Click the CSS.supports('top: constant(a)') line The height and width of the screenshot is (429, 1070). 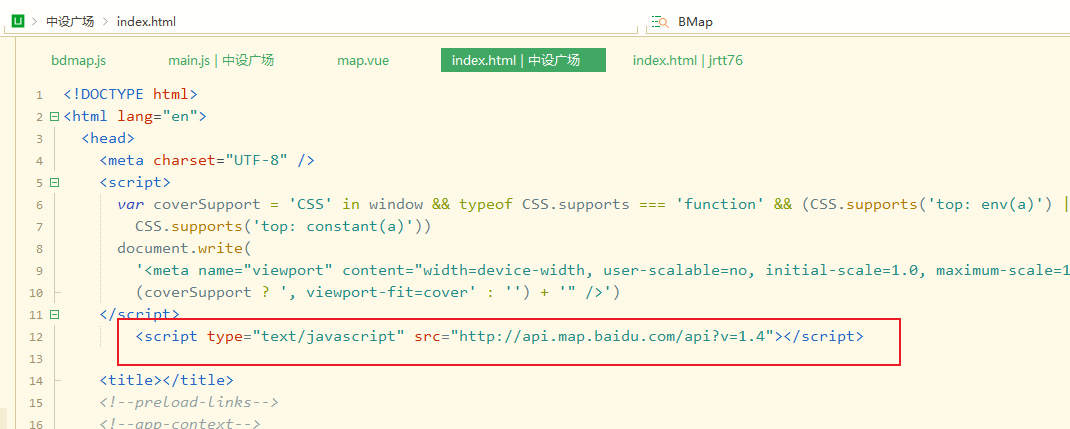pyautogui.click(x=283, y=226)
